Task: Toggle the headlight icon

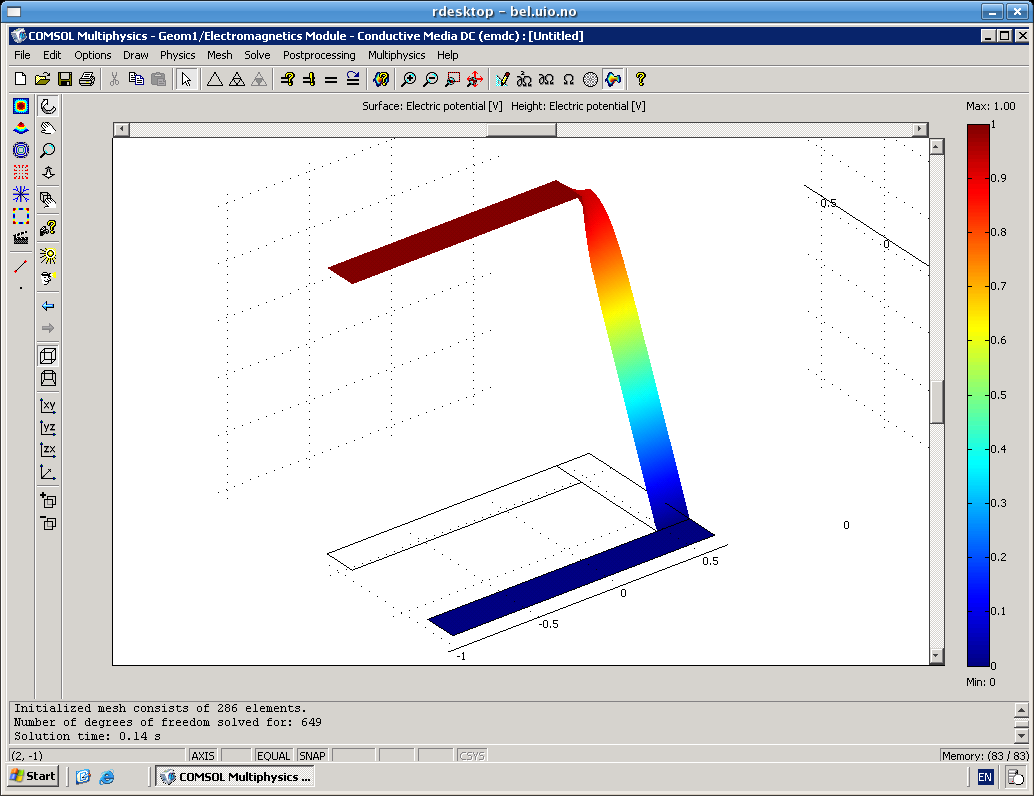Action: [48, 278]
